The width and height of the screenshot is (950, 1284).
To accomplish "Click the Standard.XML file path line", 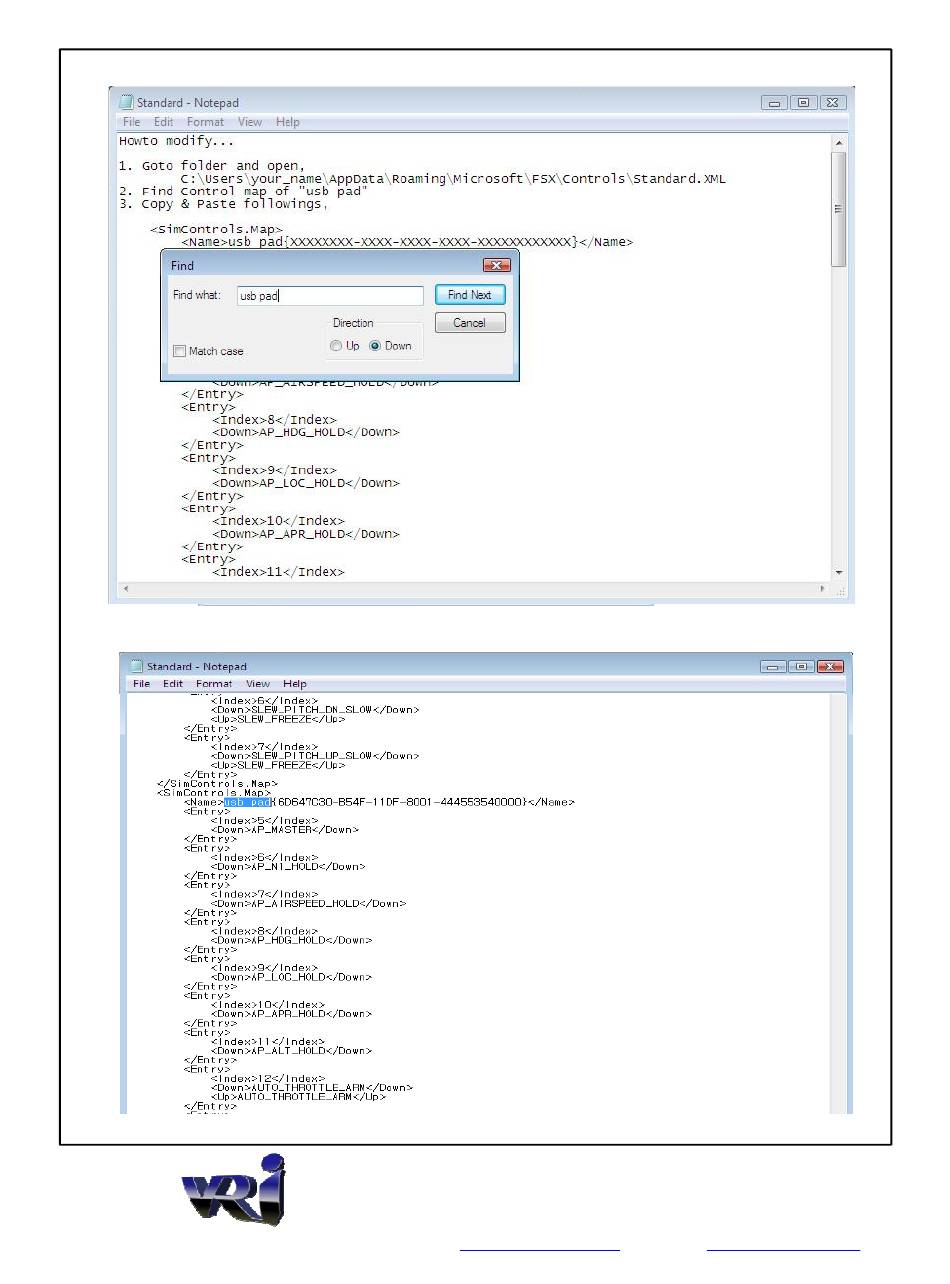I will click(x=453, y=179).
